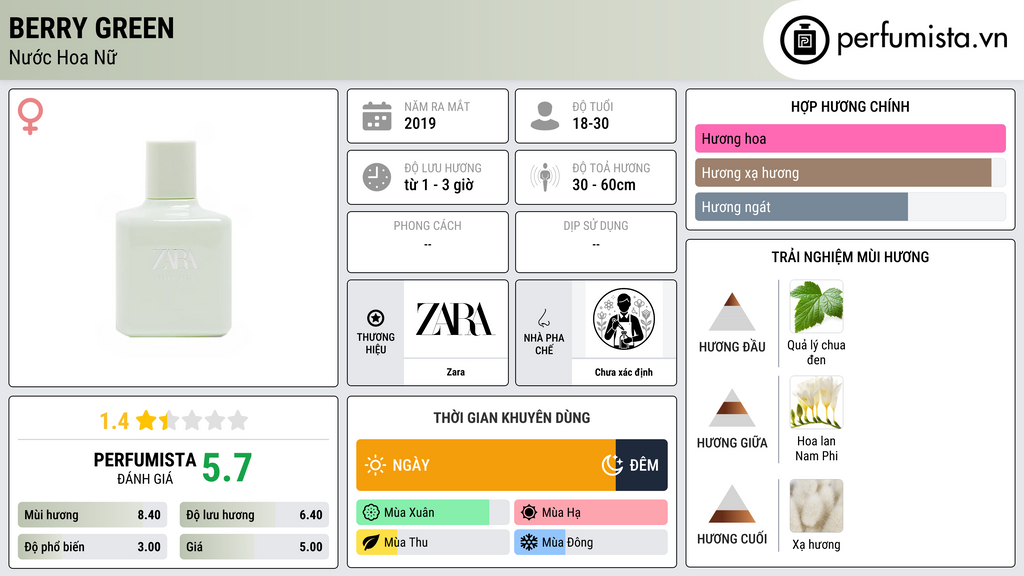The image size is (1024, 576).
Task: Click the launch year 2019 value
Action: pyautogui.click(x=420, y=123)
